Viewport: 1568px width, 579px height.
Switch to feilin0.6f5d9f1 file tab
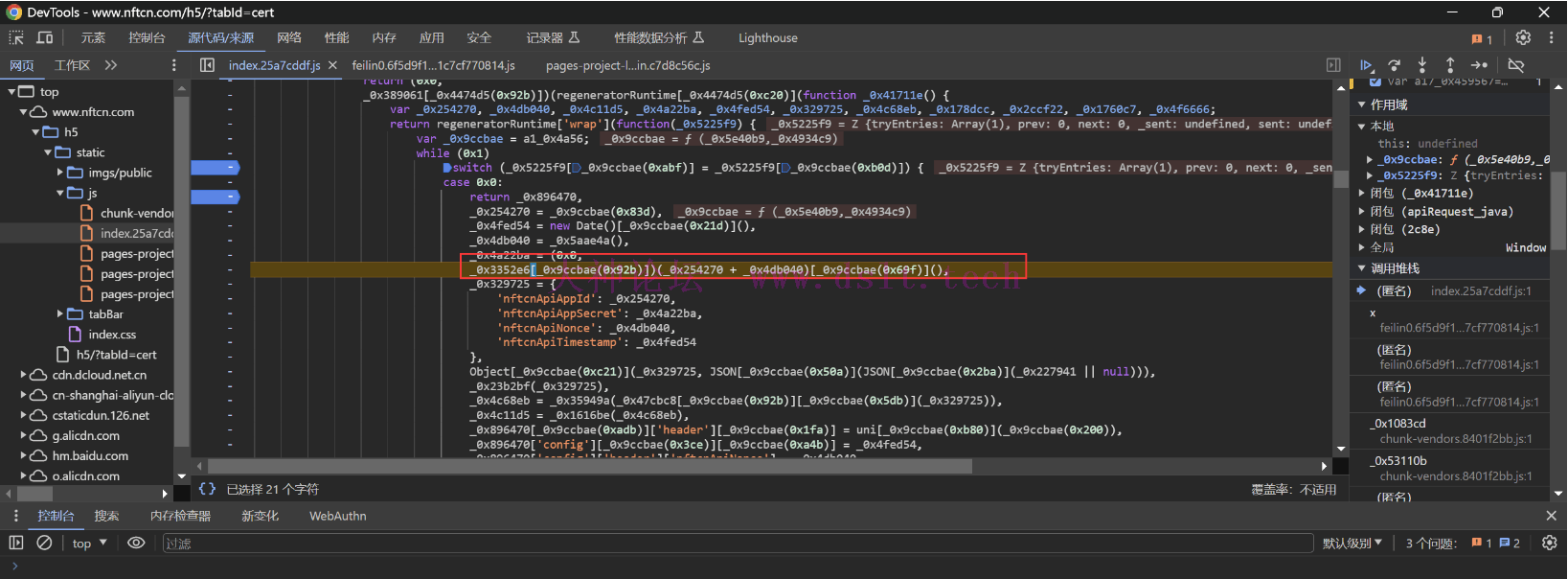tap(433, 65)
